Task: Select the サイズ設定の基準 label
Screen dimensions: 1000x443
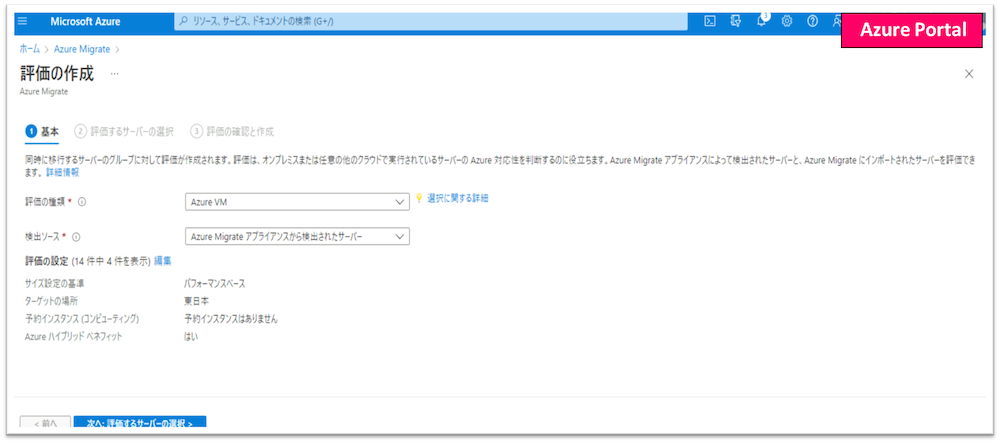Action: (54, 284)
